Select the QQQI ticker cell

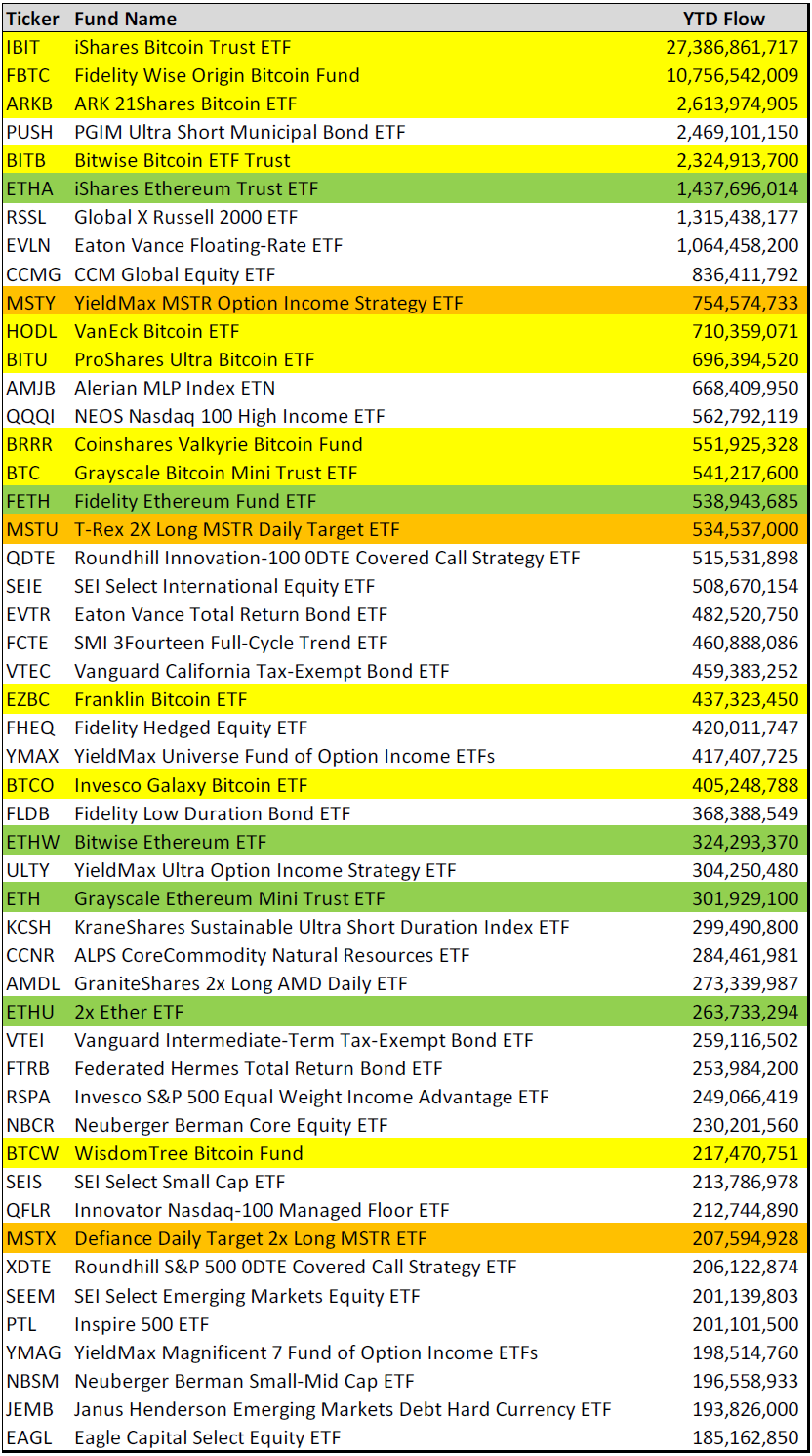tap(28, 416)
